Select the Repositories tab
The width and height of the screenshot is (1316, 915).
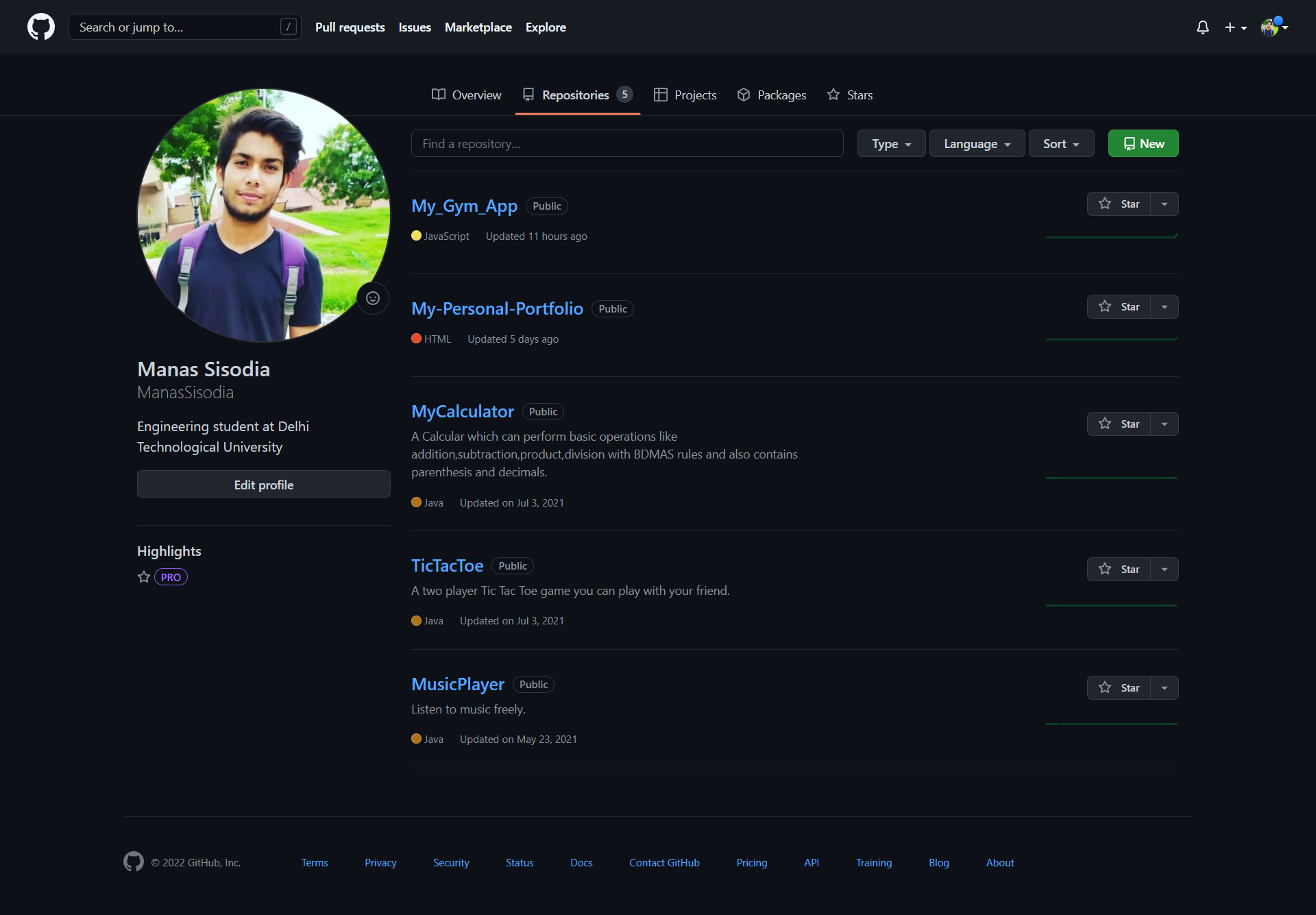pyautogui.click(x=577, y=95)
